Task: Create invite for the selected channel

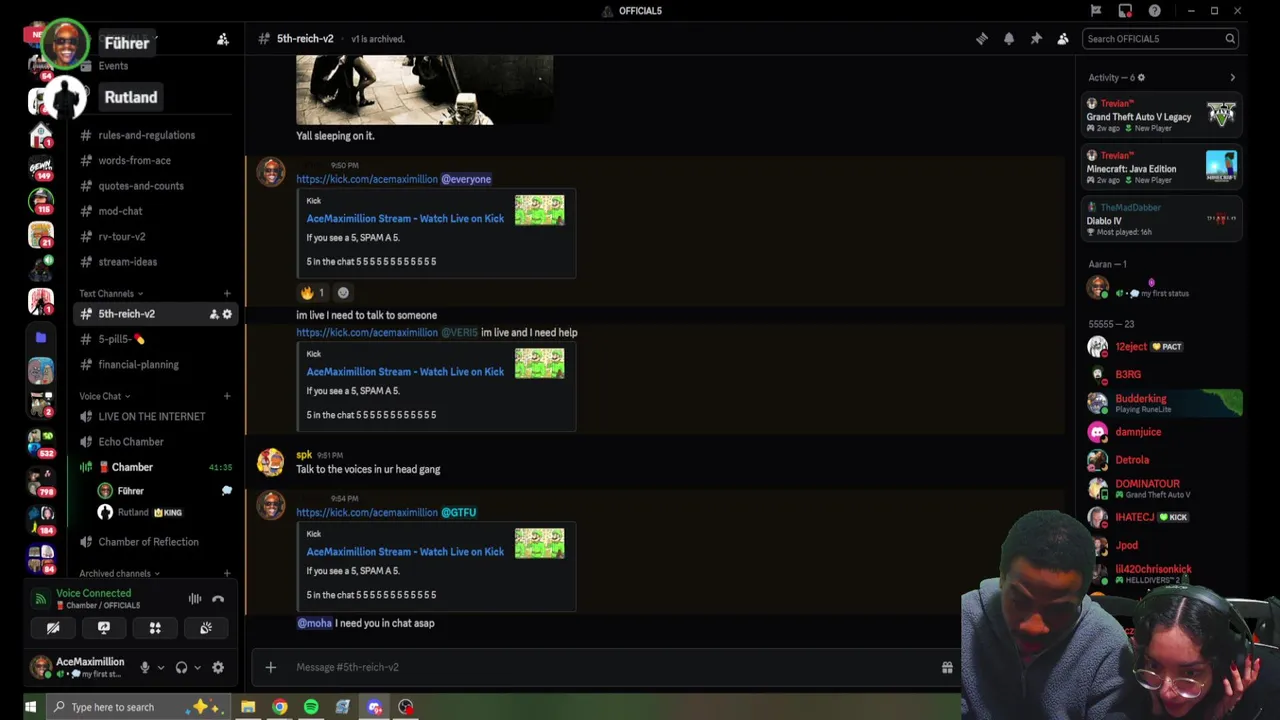Action: click(213, 314)
